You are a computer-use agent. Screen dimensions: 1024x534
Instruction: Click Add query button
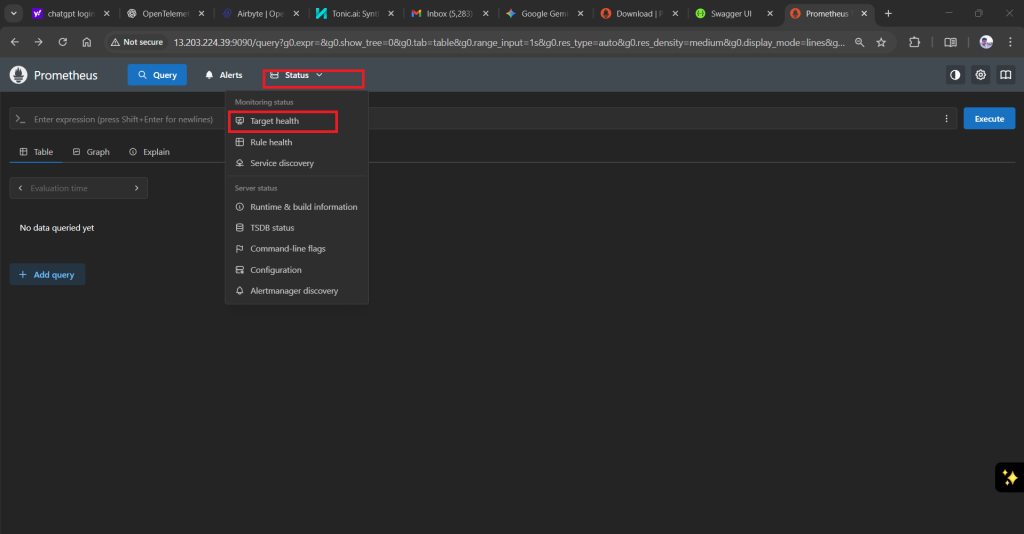click(x=47, y=275)
